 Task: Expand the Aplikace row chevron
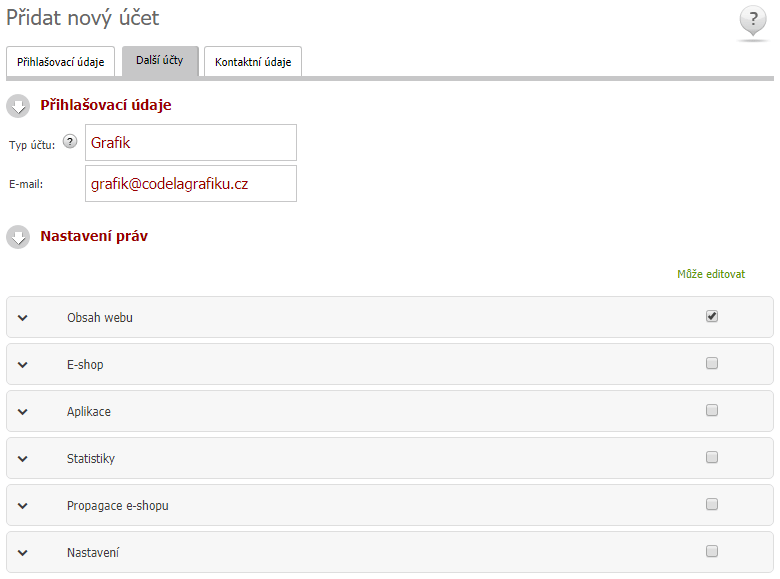click(x=22, y=412)
